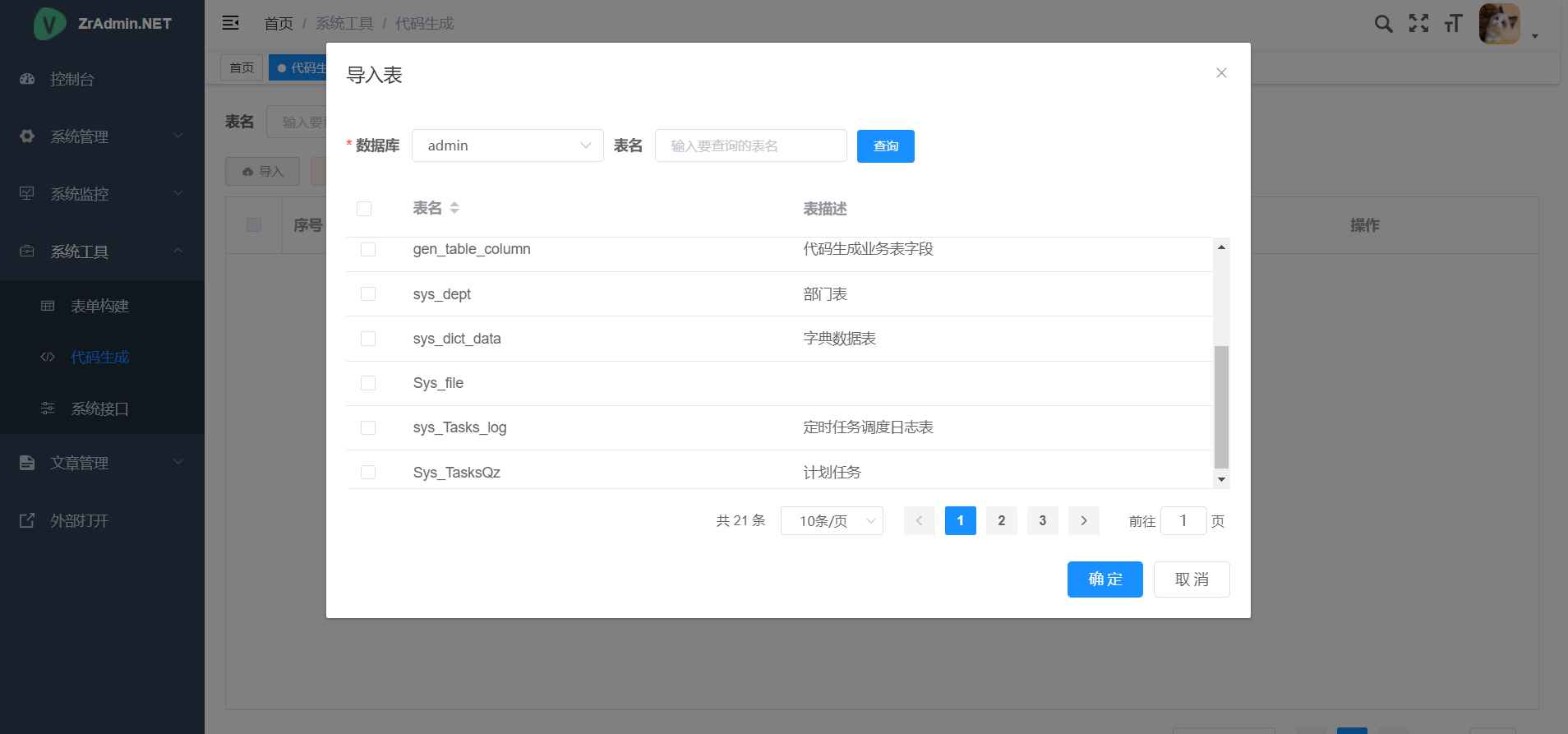Screen dimensions: 1568x734
Task: Check the sys_dept table row checkbox
Action: [x=368, y=294]
